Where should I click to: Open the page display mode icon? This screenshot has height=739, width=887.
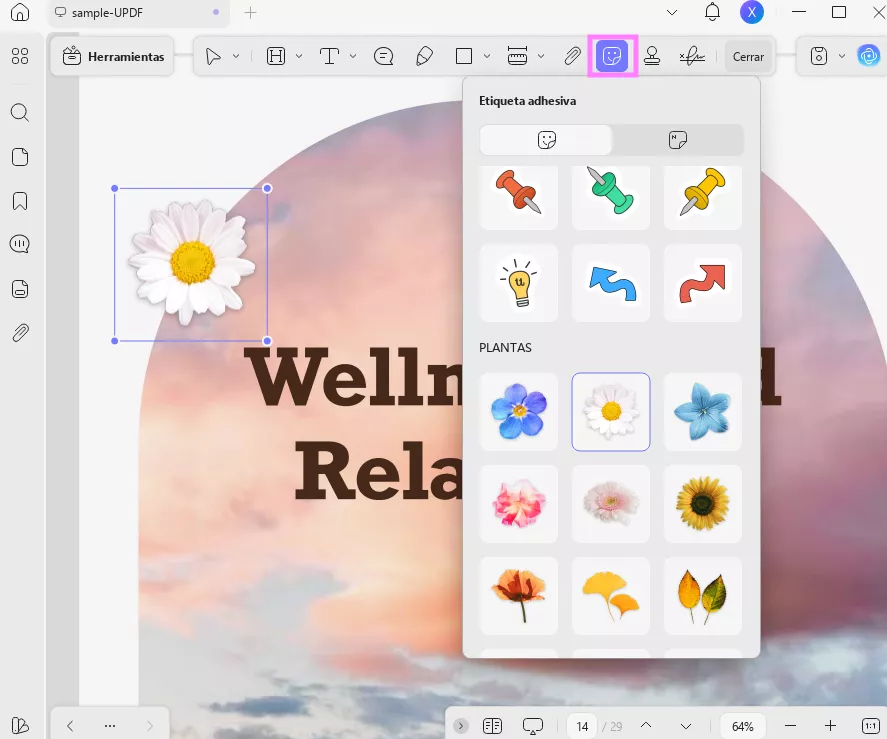492,725
